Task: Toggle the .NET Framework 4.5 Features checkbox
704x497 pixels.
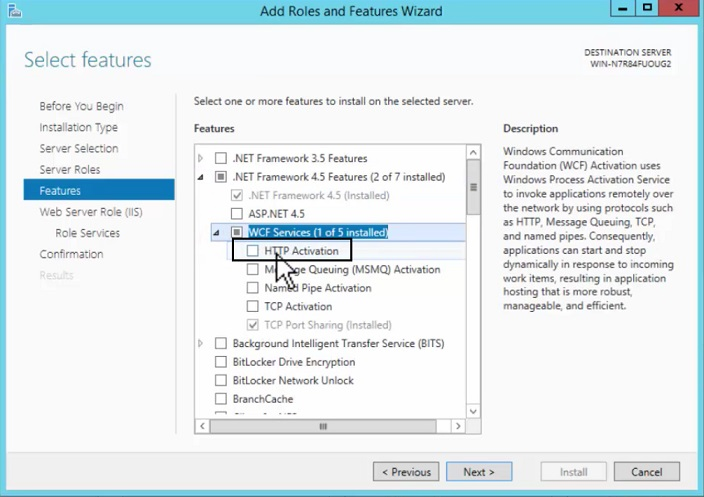Action: point(220,177)
